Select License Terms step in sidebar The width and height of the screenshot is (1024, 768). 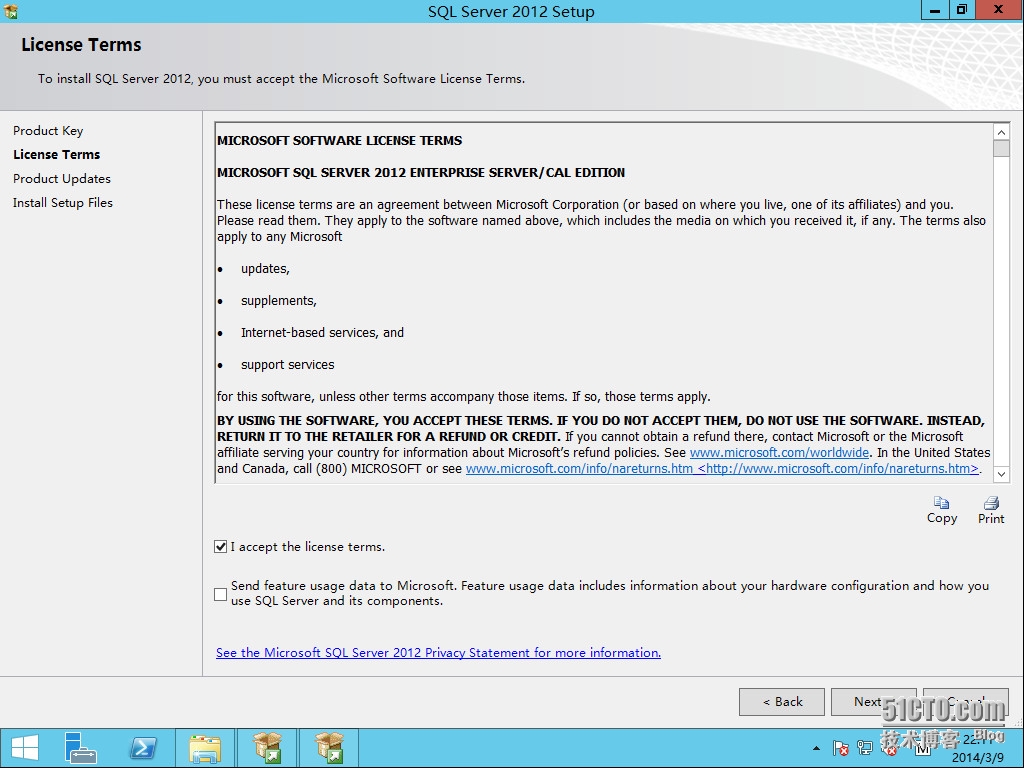57,155
